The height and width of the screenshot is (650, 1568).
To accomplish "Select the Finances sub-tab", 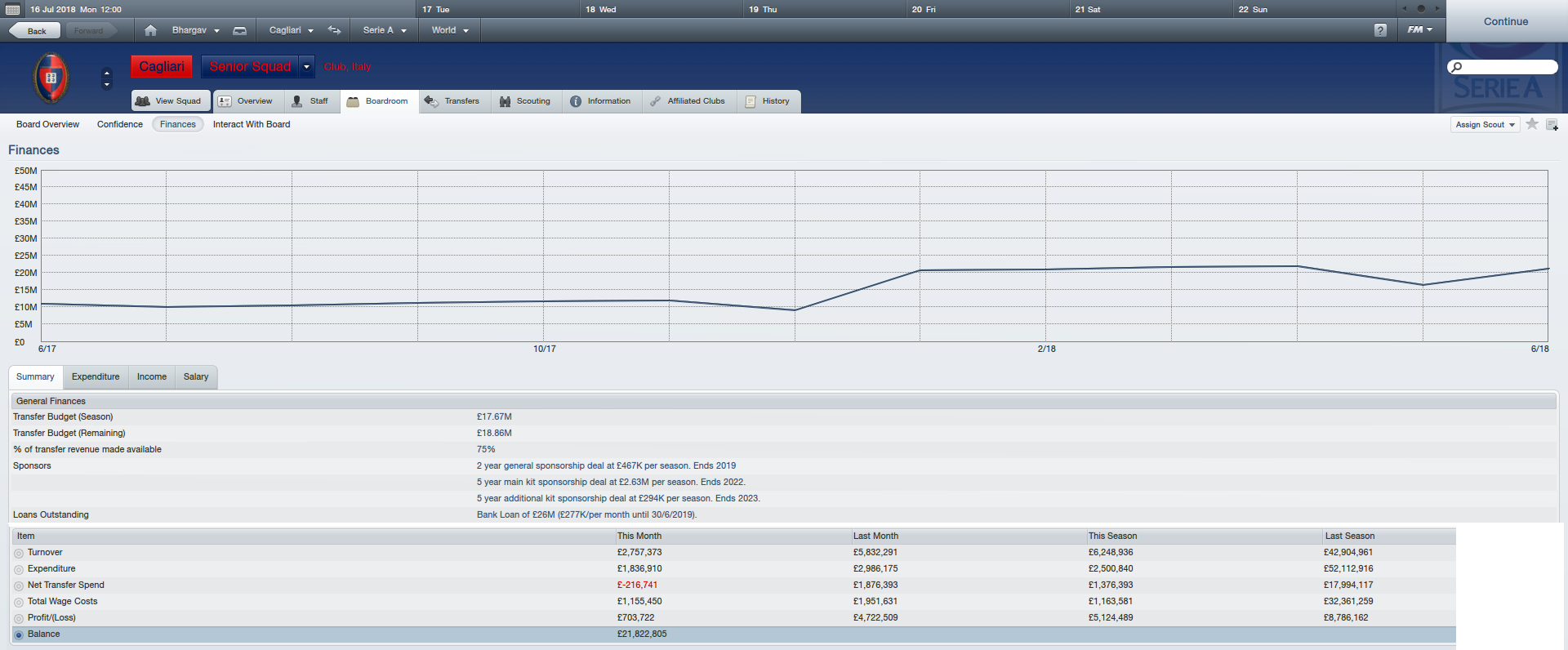I will point(178,124).
